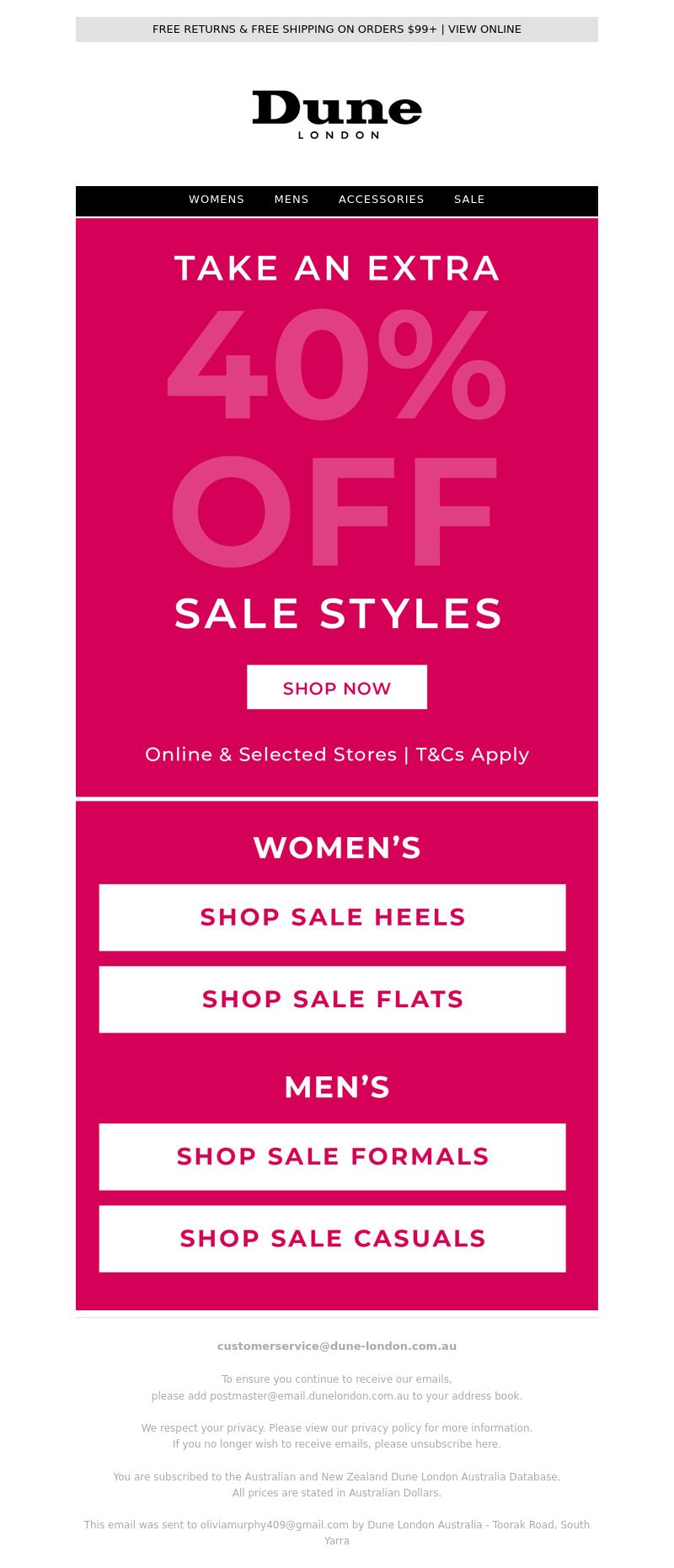Click the unsubscribe here link
The height and width of the screenshot is (1568, 674).
[x=456, y=1443]
